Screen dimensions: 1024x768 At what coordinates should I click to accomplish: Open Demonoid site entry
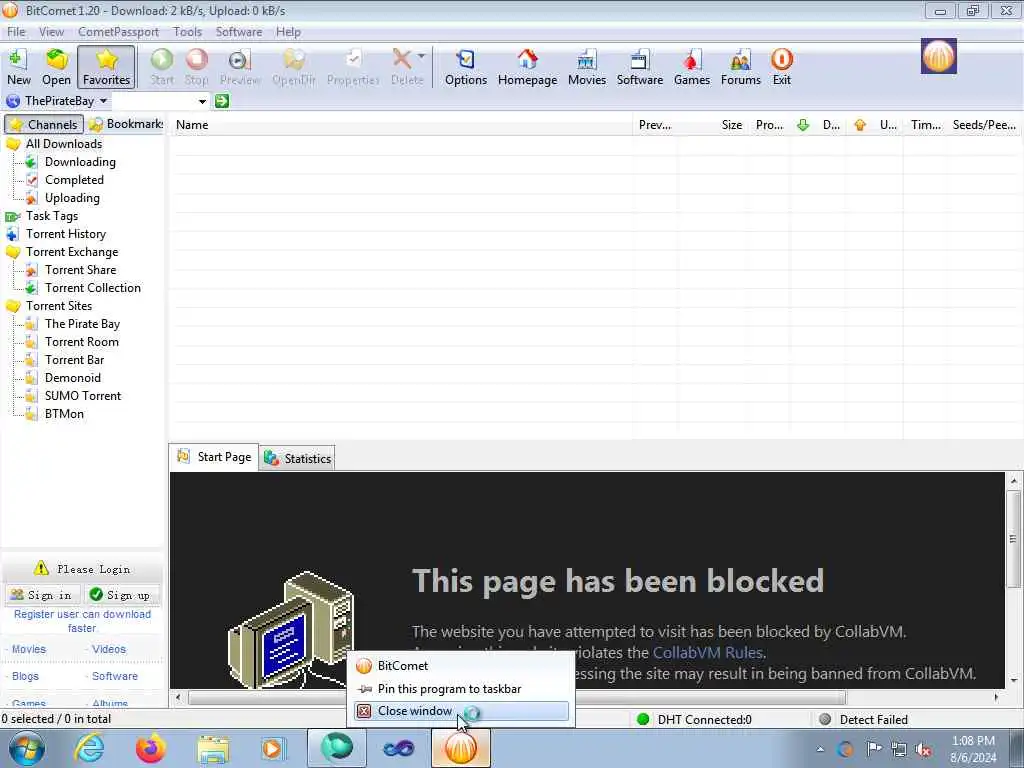pyautogui.click(x=72, y=377)
